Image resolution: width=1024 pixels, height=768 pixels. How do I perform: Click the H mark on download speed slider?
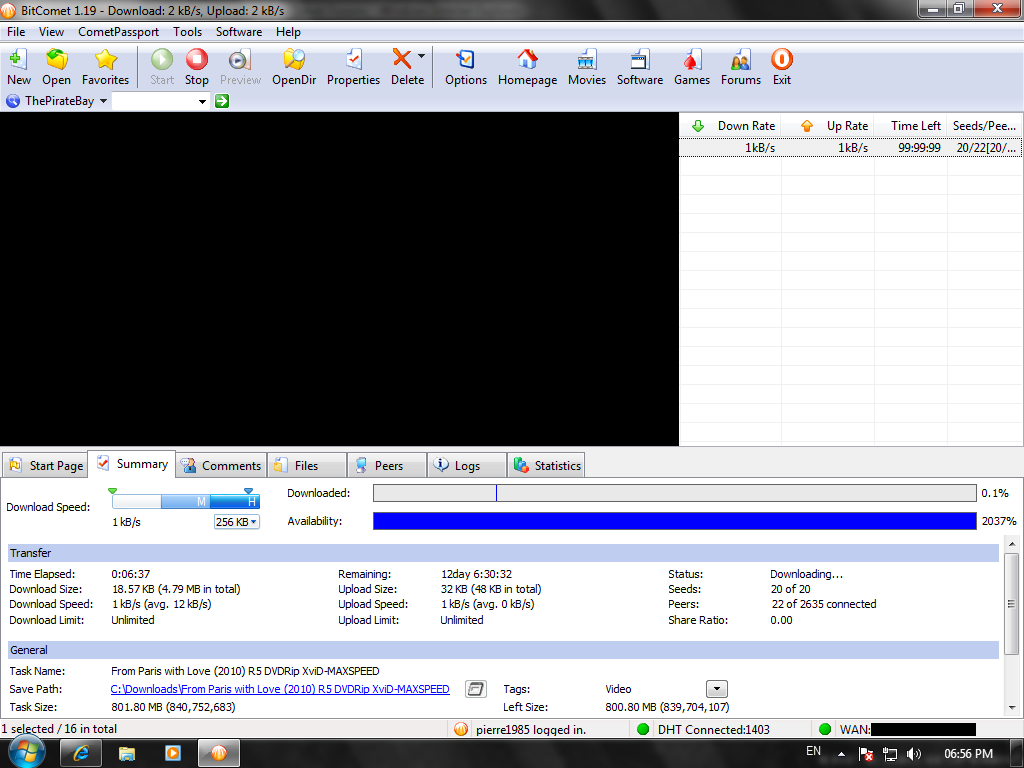pos(251,502)
